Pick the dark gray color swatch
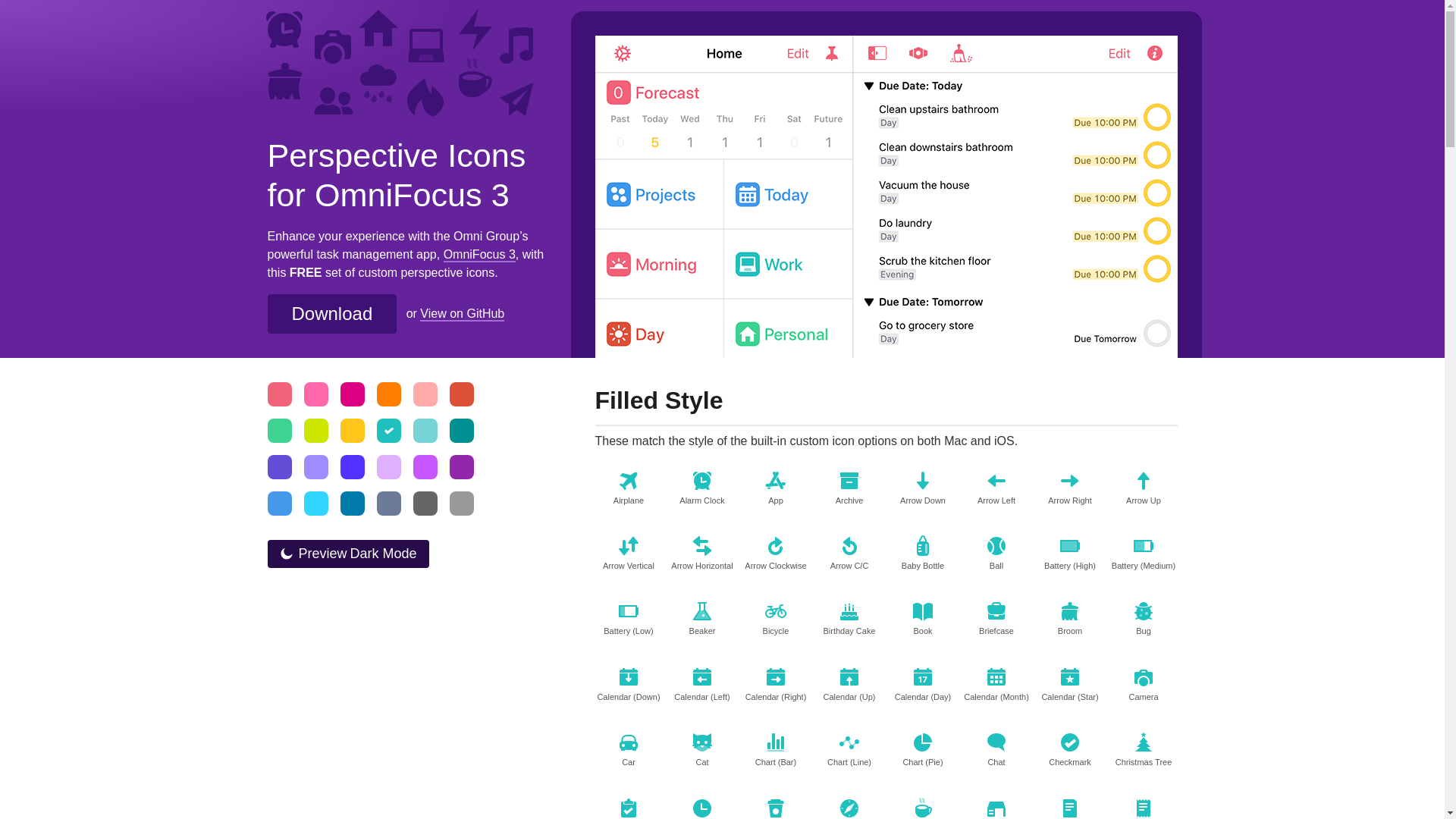This screenshot has height=819, width=1456. (425, 504)
